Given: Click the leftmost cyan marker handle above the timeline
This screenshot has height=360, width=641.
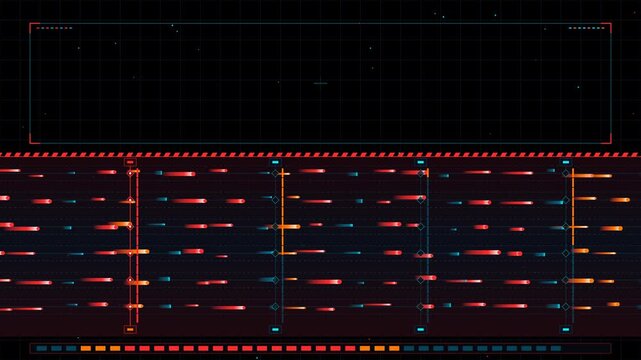Looking at the screenshot, I should coord(275,162).
